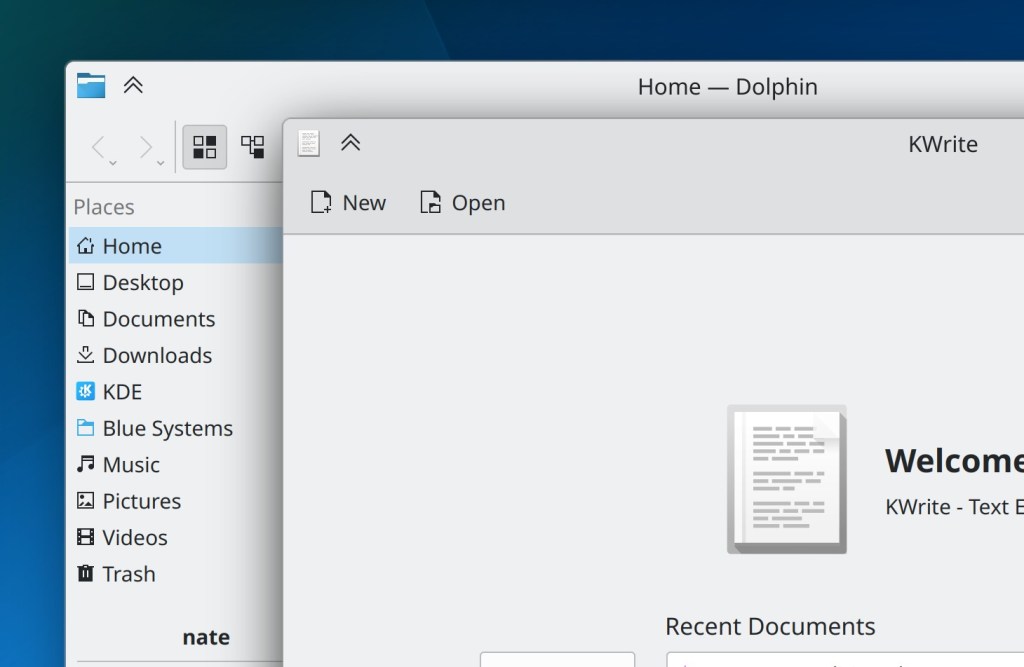Toggle keep-above chevron in Dolphin title bar
1024x667 pixels.
point(133,86)
